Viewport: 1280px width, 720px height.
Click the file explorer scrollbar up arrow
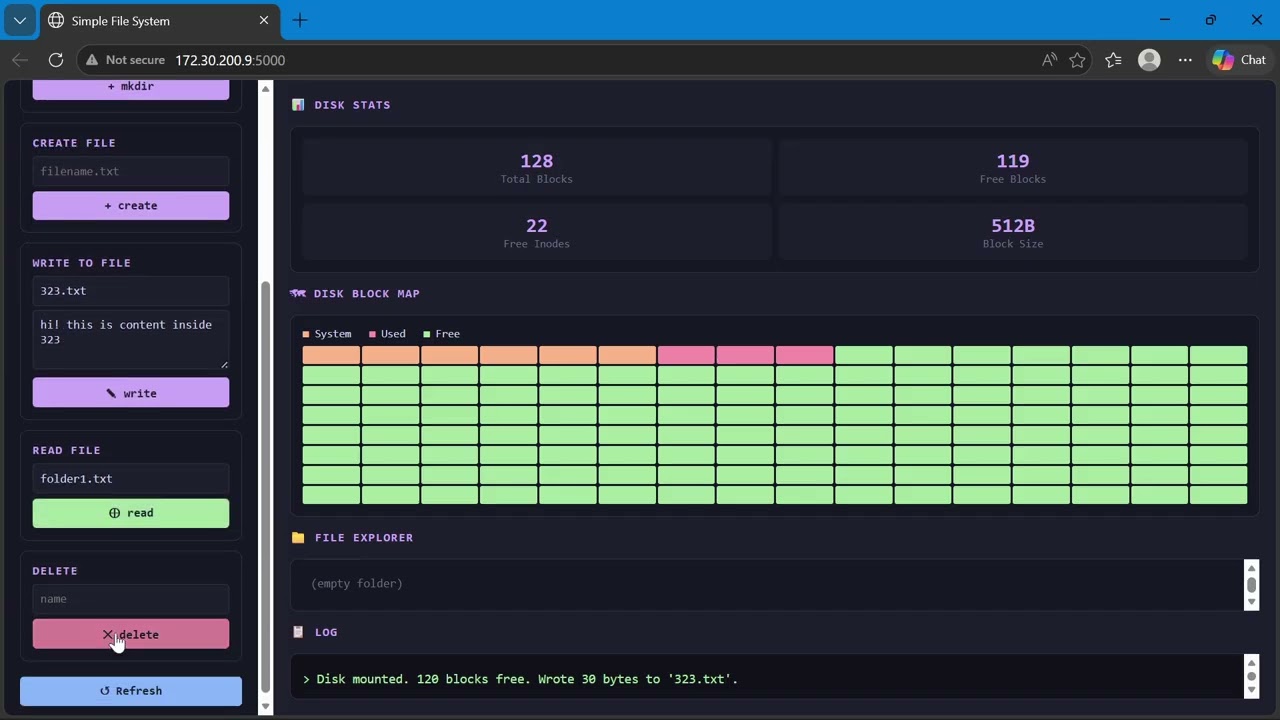click(x=1251, y=568)
